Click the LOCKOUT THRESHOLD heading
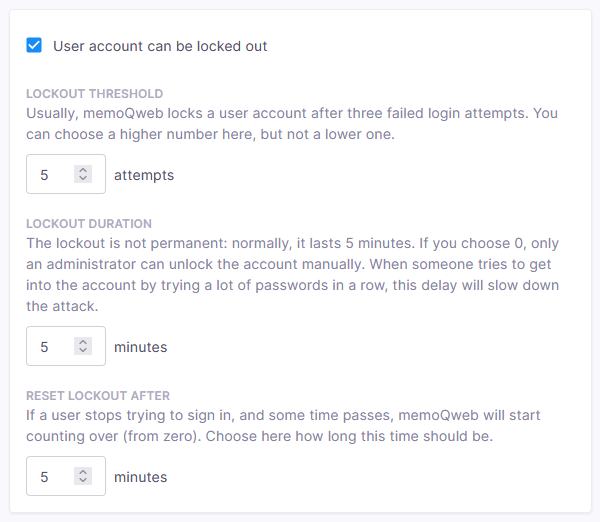Viewport: 600px width, 522px height. coord(94,94)
